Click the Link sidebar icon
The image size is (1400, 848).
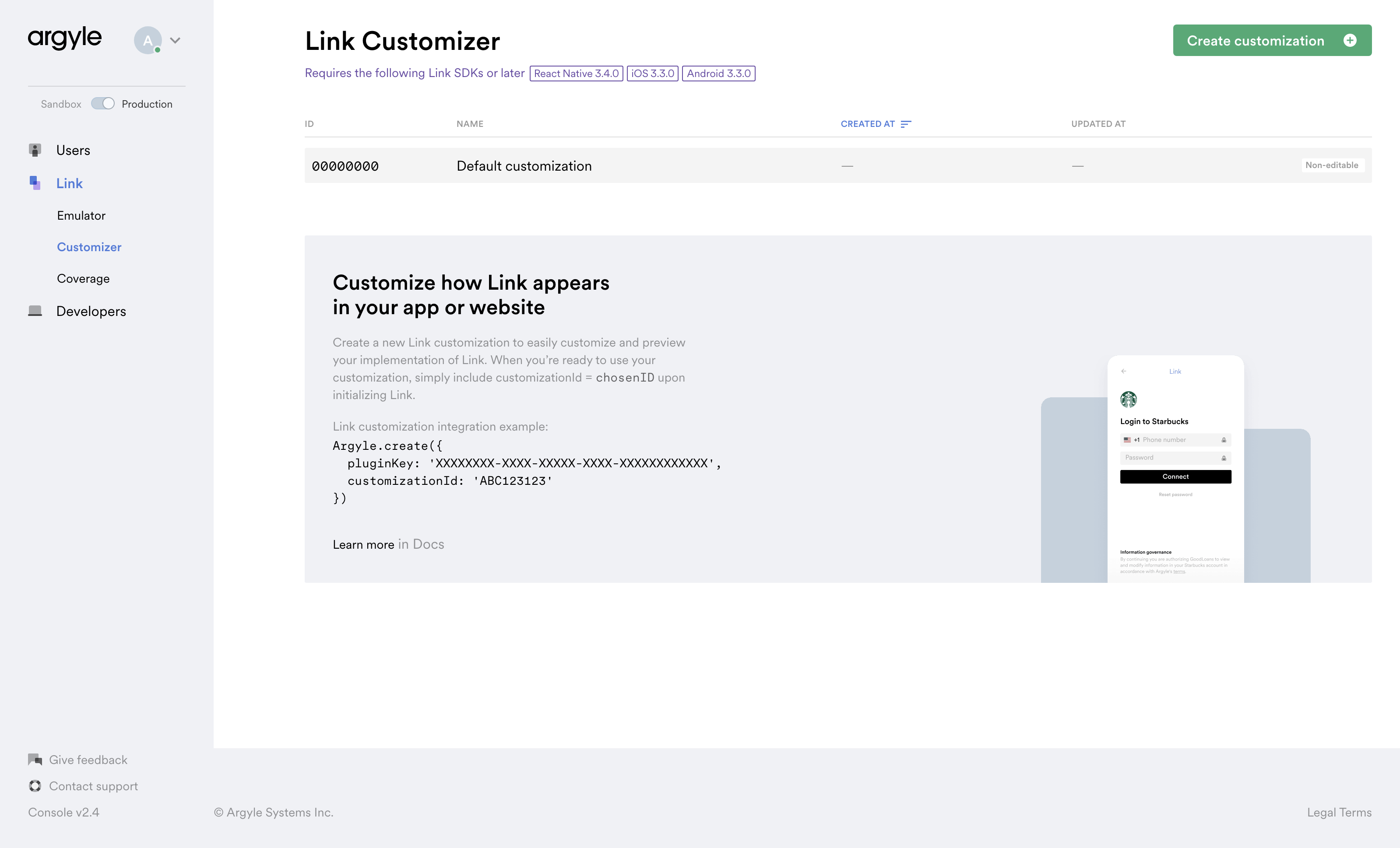(x=35, y=183)
